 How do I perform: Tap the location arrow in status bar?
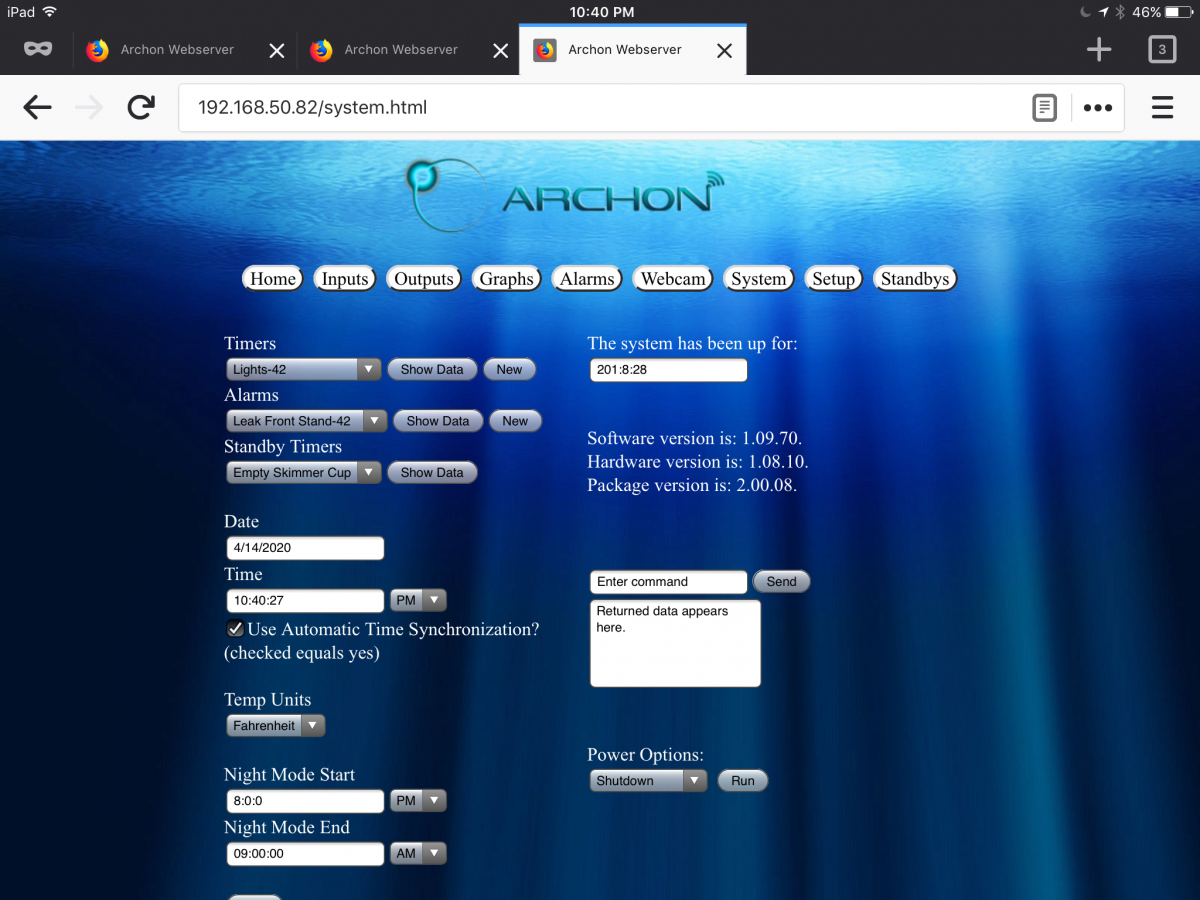click(1104, 12)
